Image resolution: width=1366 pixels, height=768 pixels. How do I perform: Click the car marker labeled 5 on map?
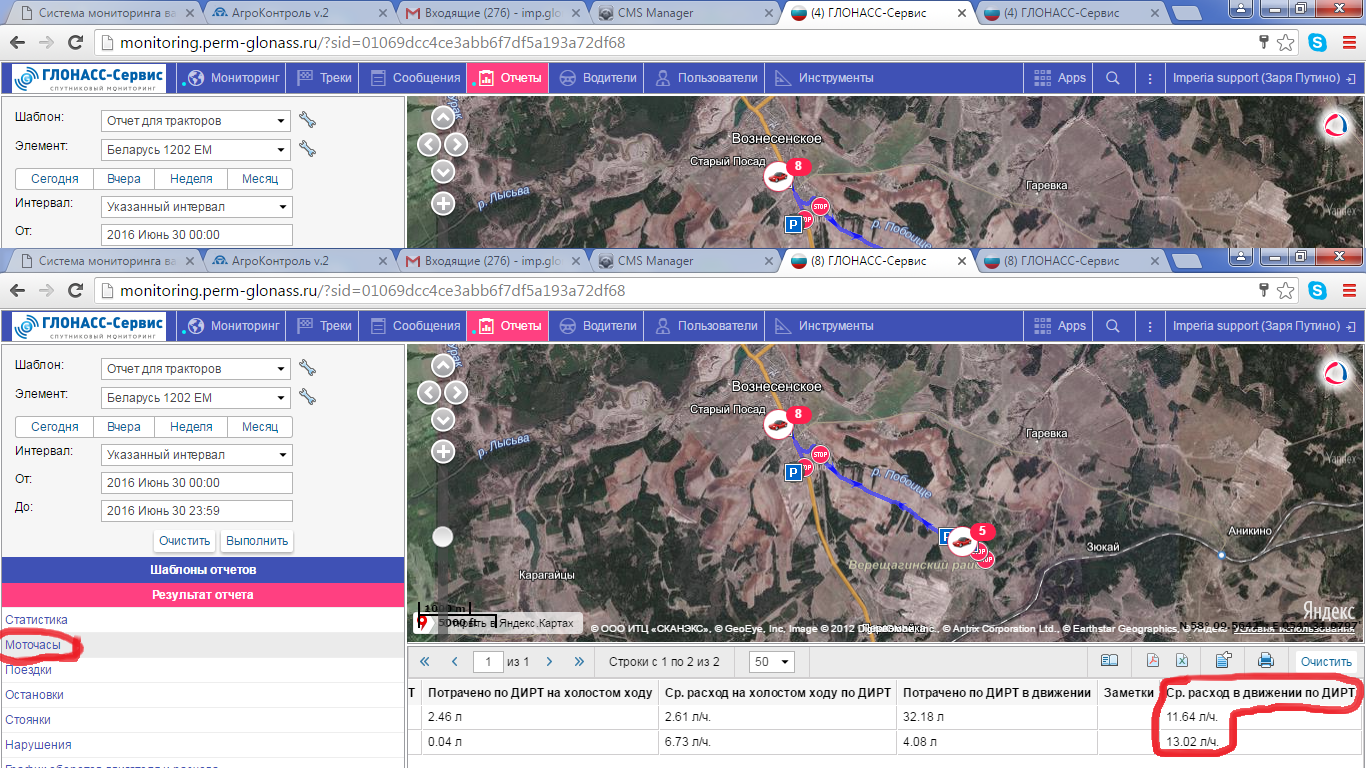click(x=961, y=541)
